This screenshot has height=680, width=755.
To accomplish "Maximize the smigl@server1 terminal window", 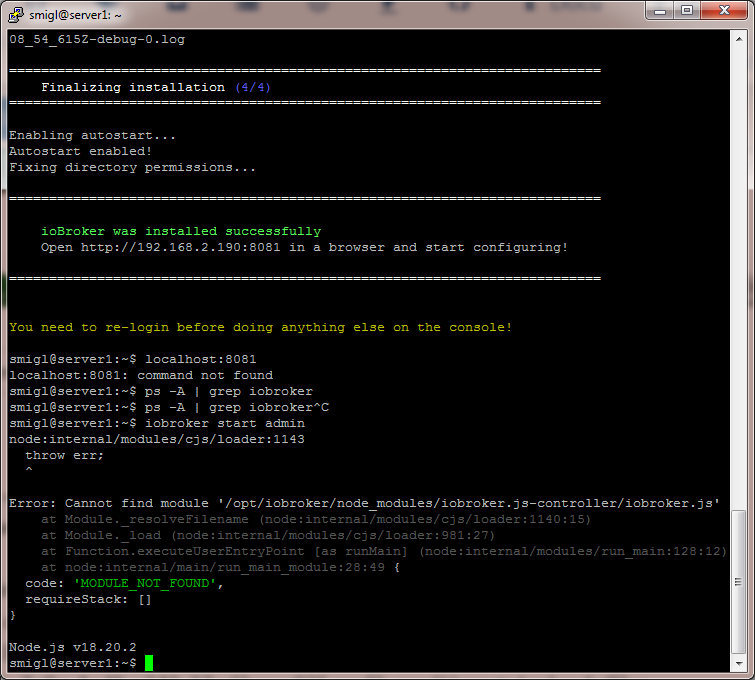I will (x=687, y=11).
